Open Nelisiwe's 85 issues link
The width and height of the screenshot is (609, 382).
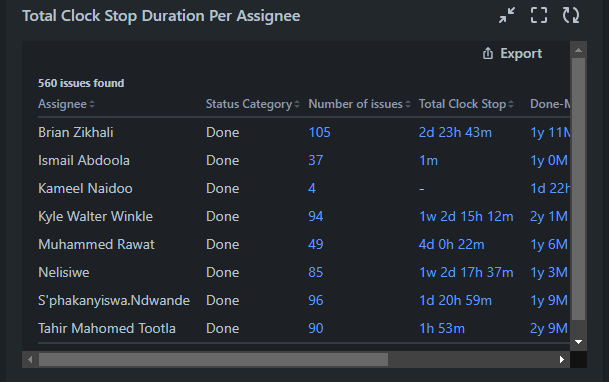pos(315,272)
